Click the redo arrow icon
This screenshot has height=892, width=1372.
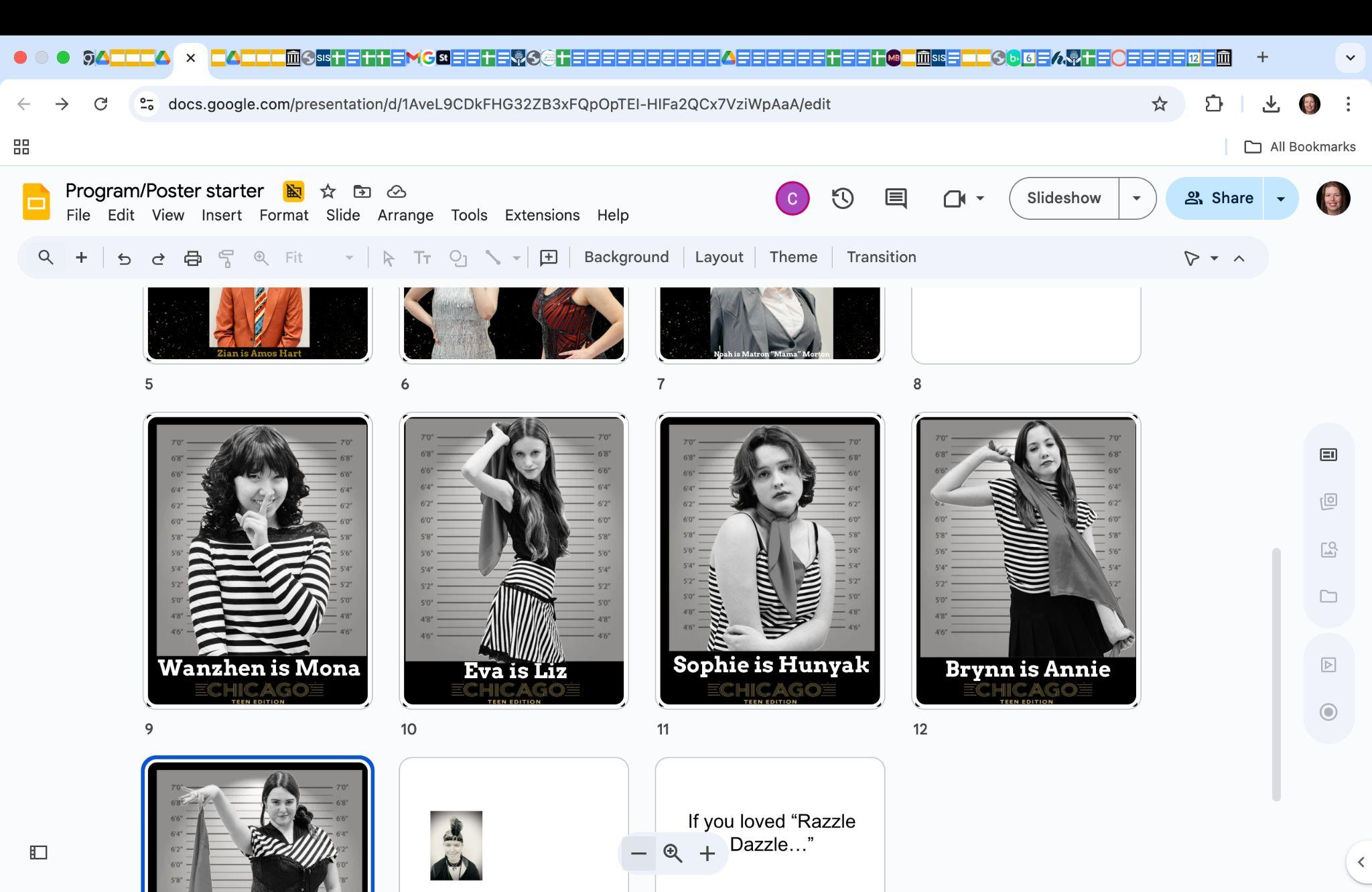(158, 258)
